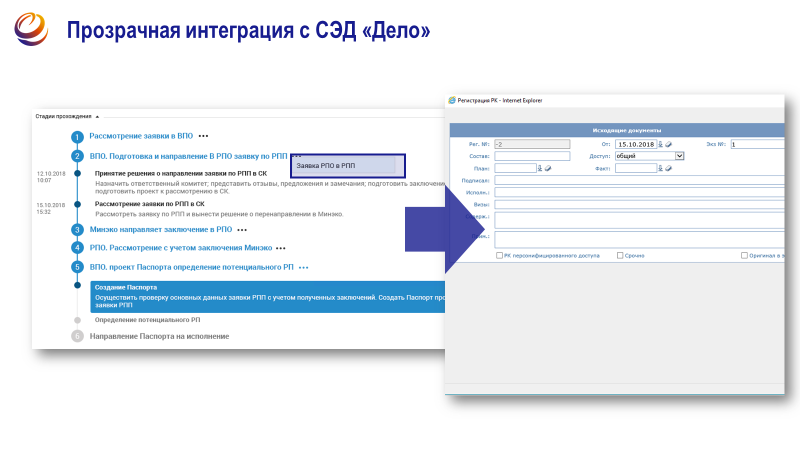Click stage number 3 circle

78,230
